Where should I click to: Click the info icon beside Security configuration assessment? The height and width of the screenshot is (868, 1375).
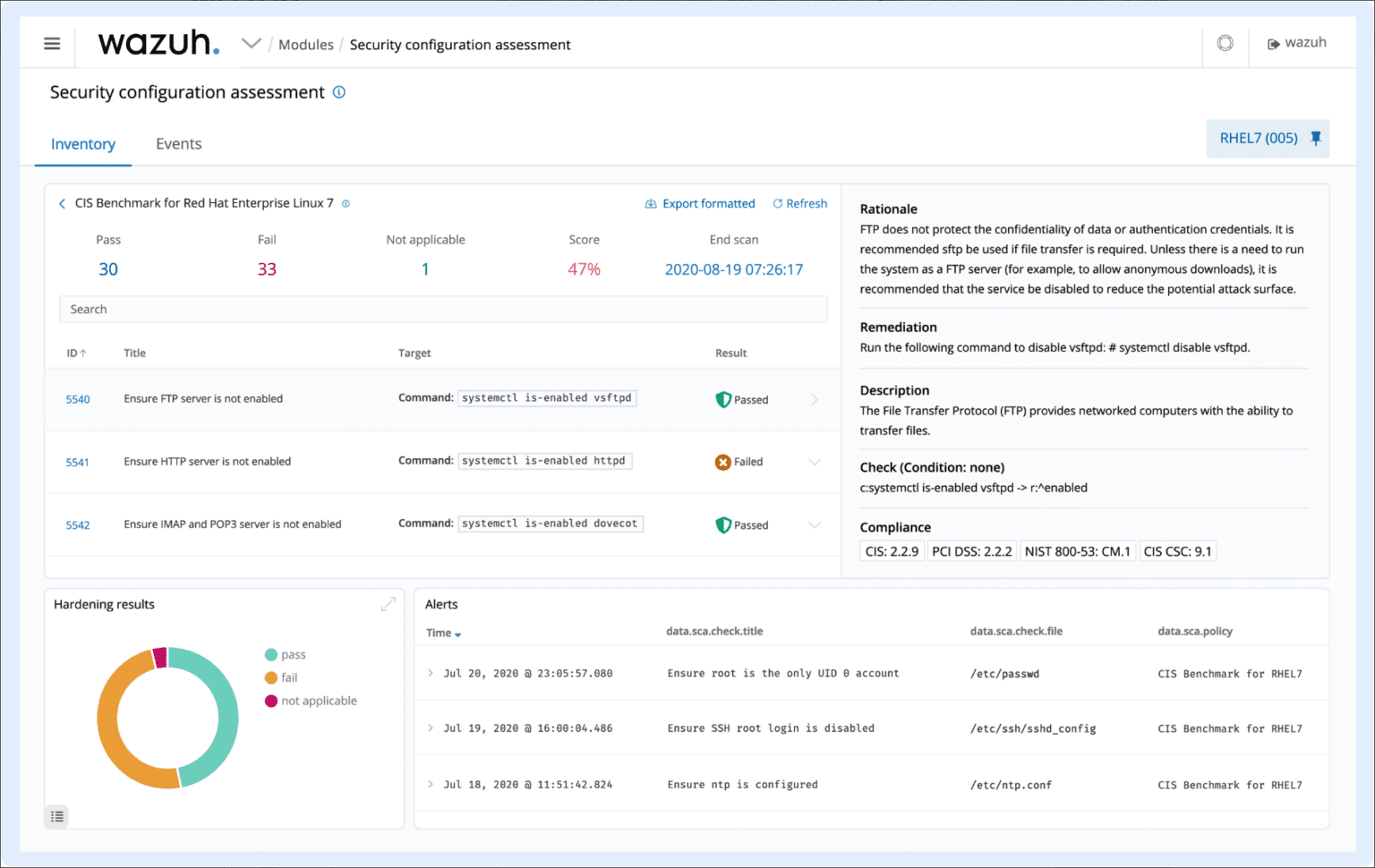338,91
